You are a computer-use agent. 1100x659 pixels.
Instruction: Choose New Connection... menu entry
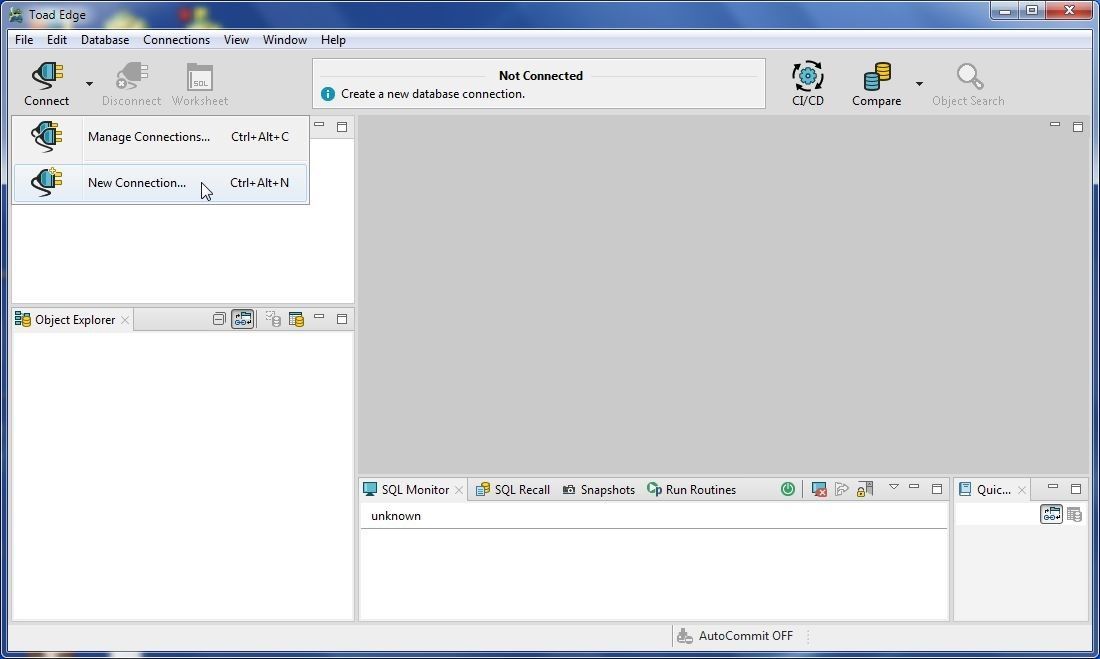click(161, 183)
